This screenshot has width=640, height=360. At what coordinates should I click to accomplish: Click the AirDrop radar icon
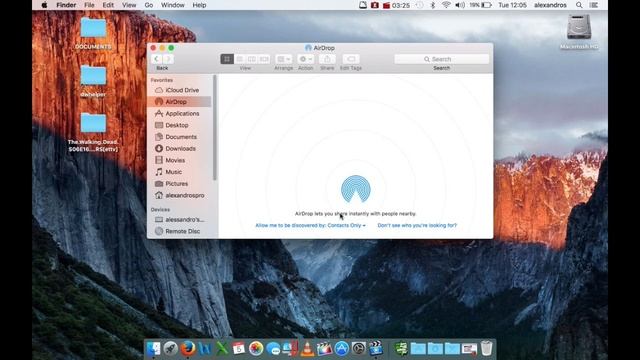click(x=356, y=189)
